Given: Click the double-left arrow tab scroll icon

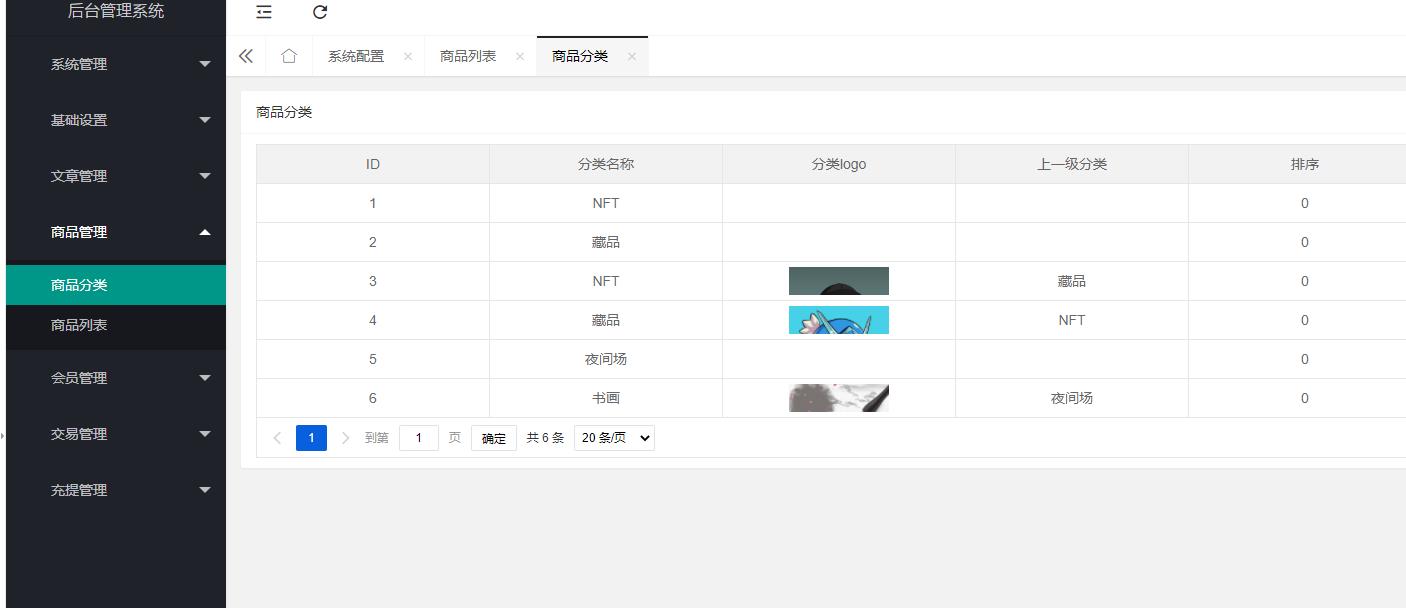Looking at the screenshot, I should point(246,56).
